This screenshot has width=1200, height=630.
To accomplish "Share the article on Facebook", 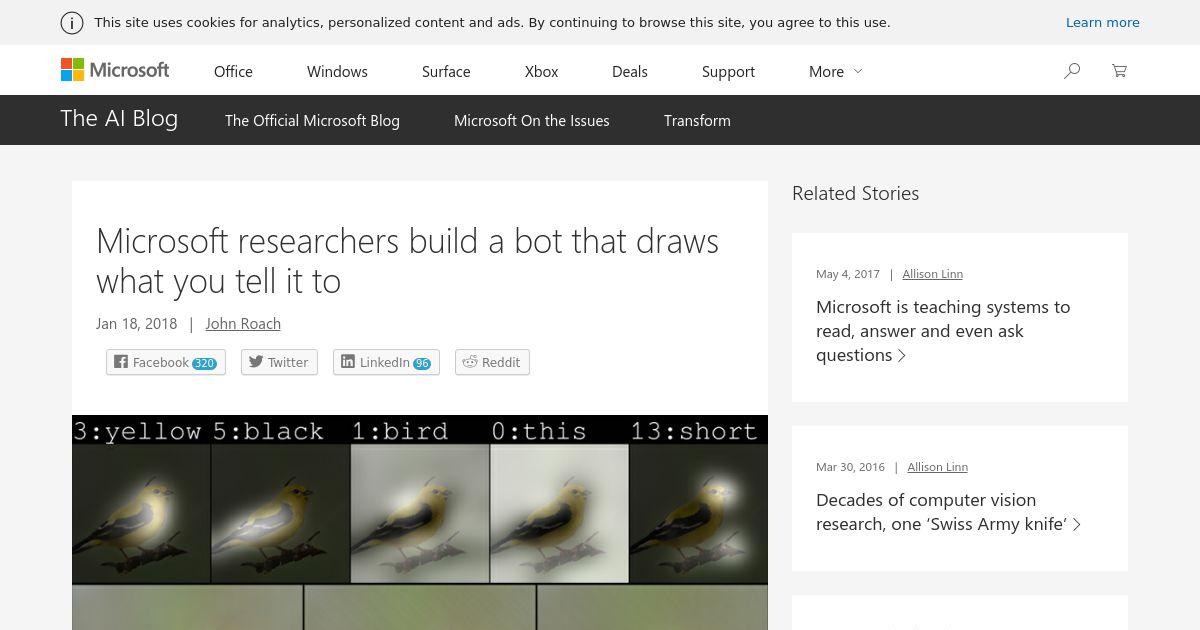I will [166, 362].
